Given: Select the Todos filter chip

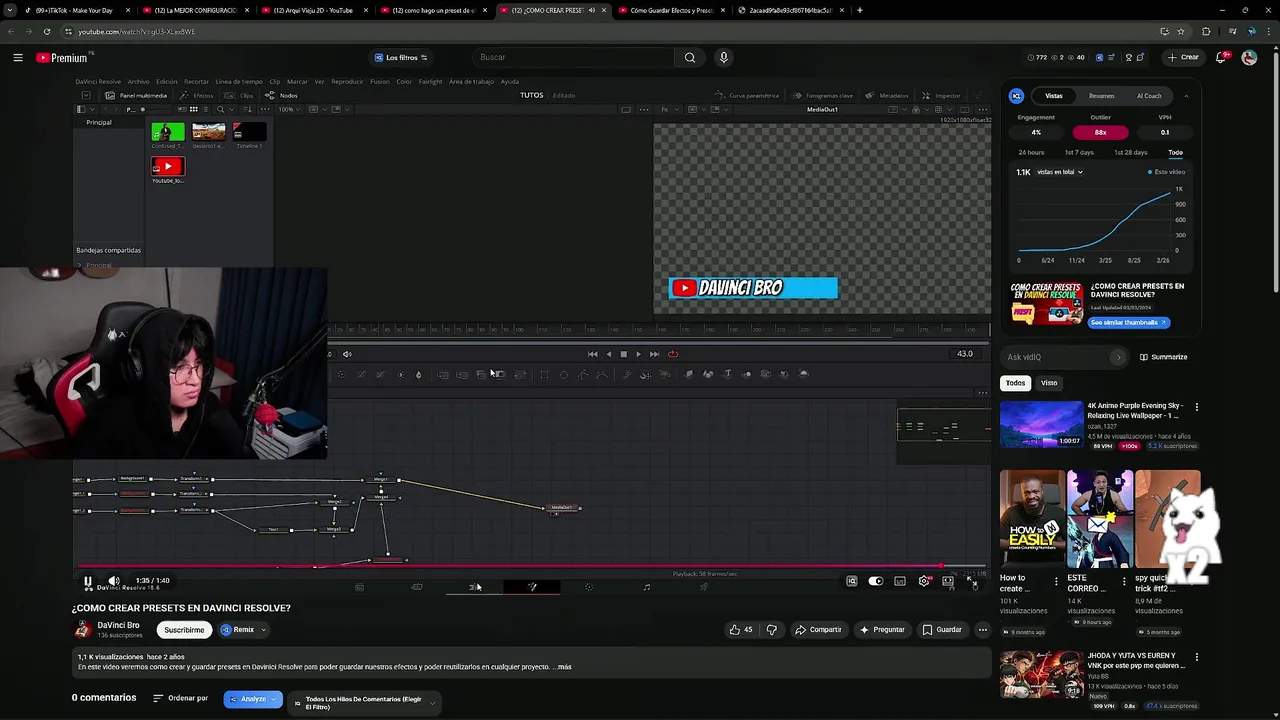Looking at the screenshot, I should click(x=1015, y=383).
